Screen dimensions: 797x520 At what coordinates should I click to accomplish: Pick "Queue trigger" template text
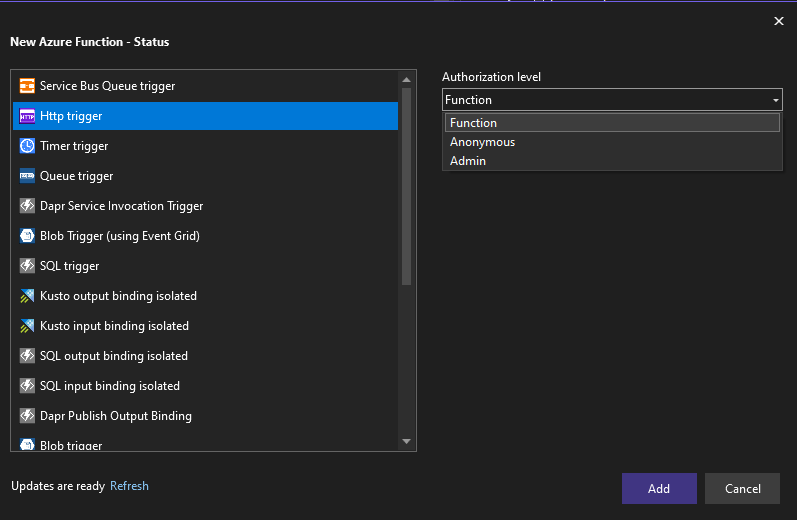[x=76, y=176]
